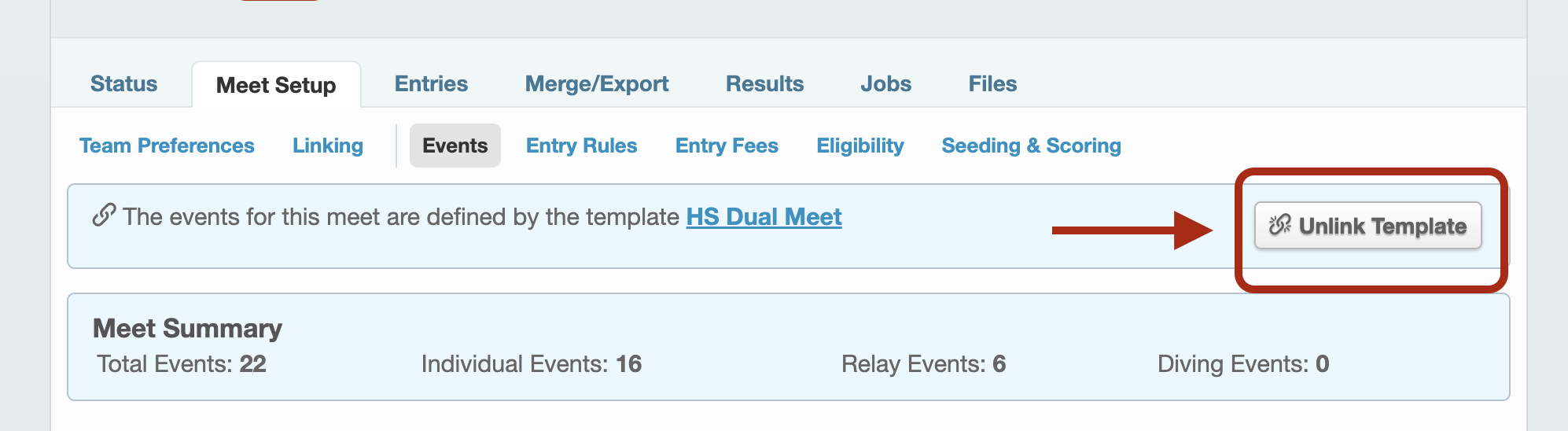Screen dimensions: 1568x431
Task: Select the Meet Setup tab
Action: point(276,85)
